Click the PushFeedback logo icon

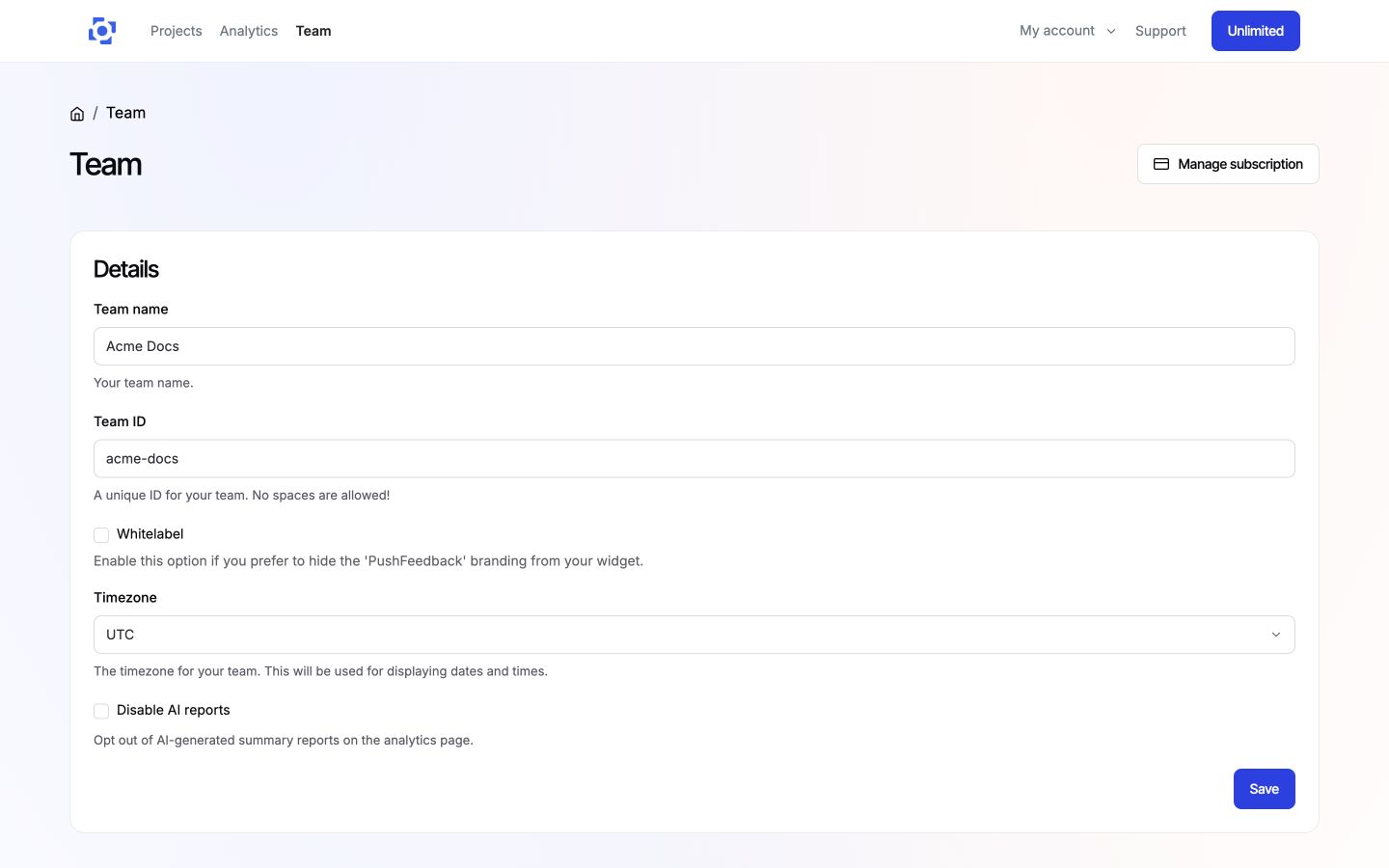click(x=102, y=31)
